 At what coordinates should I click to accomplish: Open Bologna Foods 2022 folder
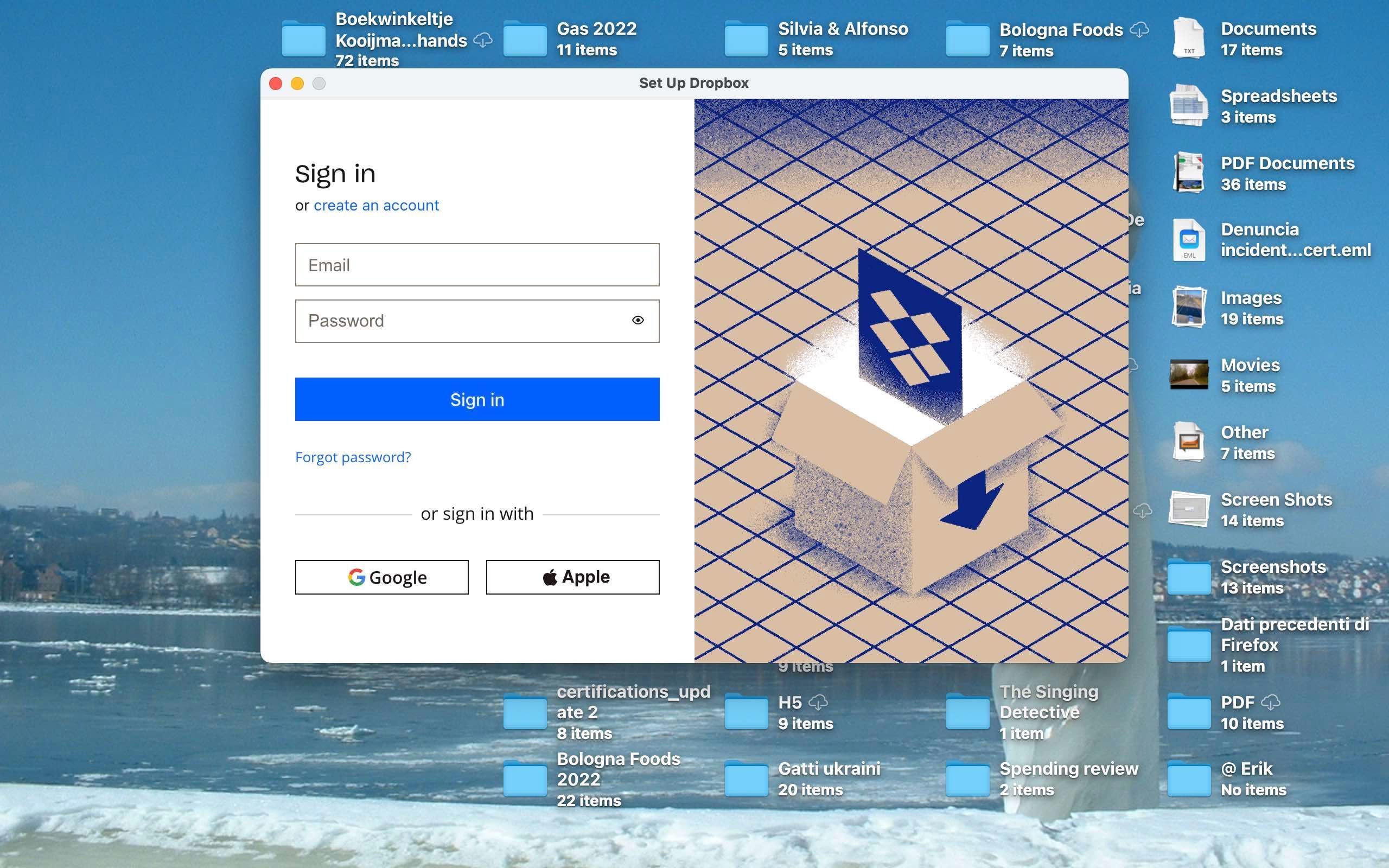click(524, 779)
